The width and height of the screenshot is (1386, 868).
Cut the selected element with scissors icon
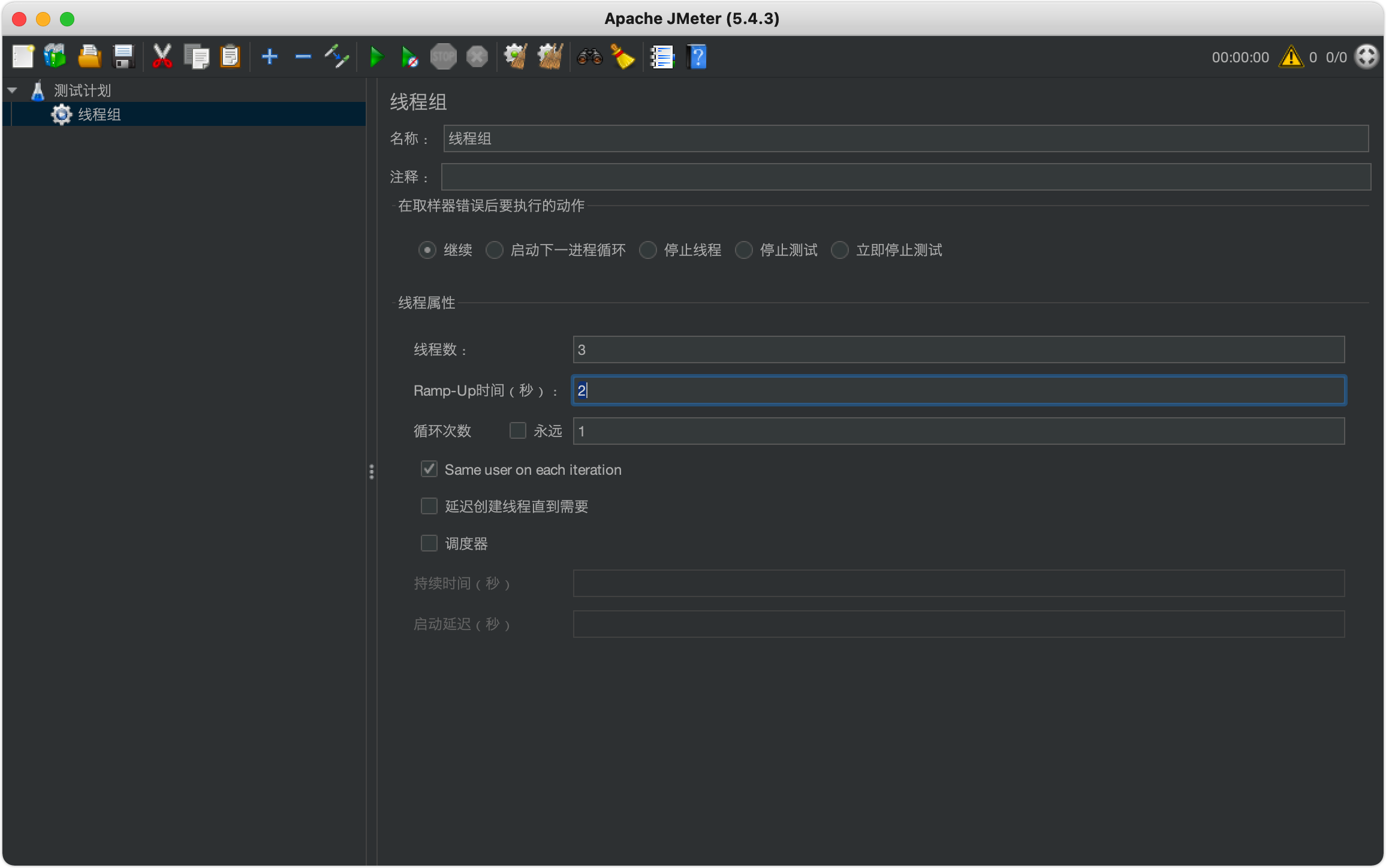162,57
